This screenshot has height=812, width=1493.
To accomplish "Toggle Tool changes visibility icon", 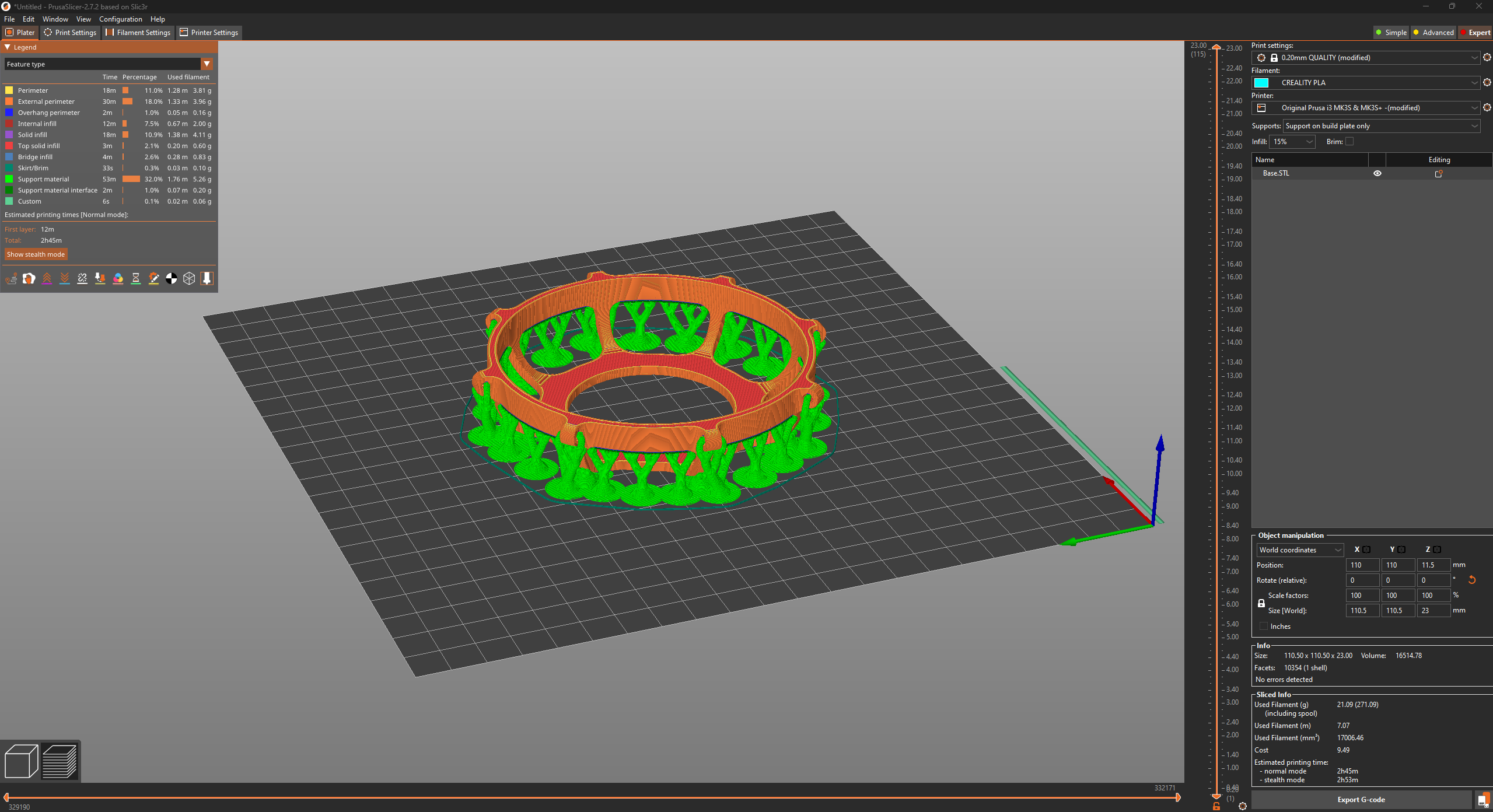I will click(100, 279).
